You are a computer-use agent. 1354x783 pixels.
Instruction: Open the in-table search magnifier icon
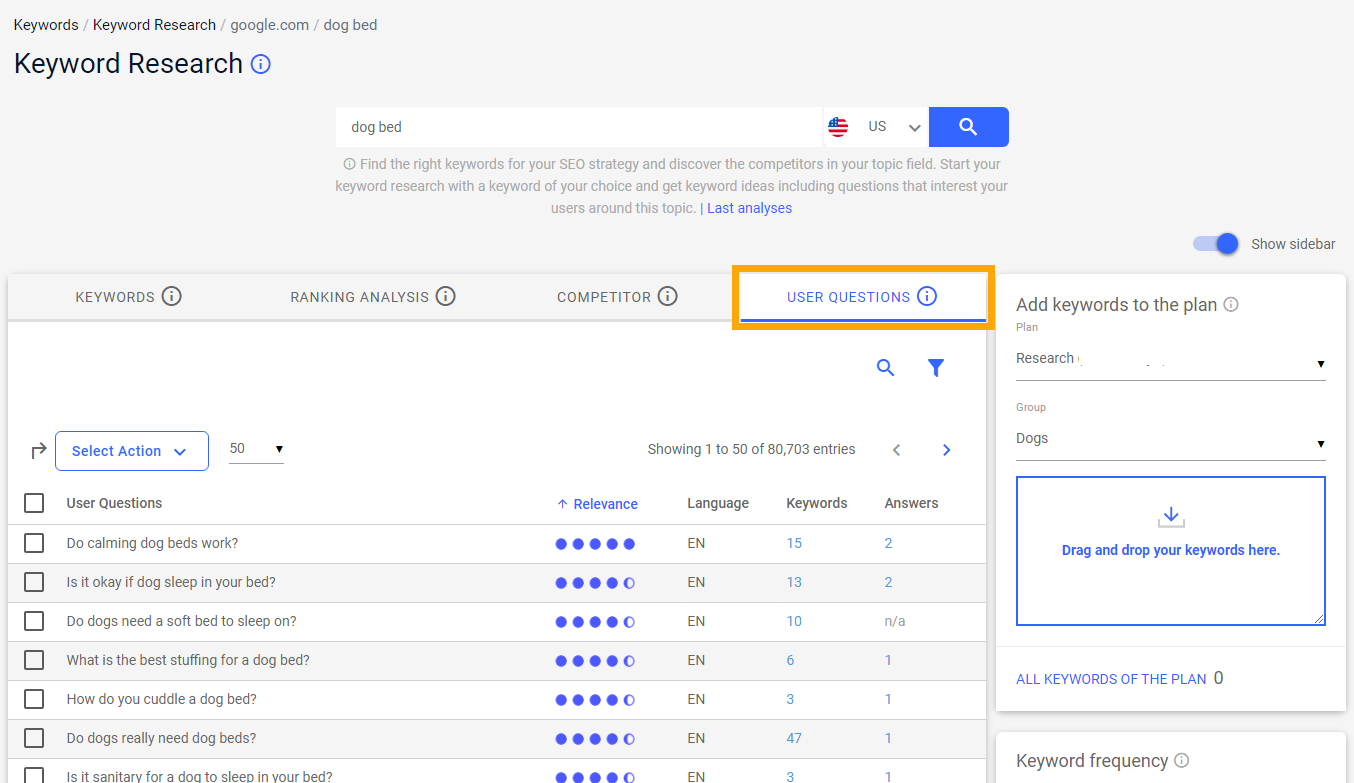(x=885, y=368)
